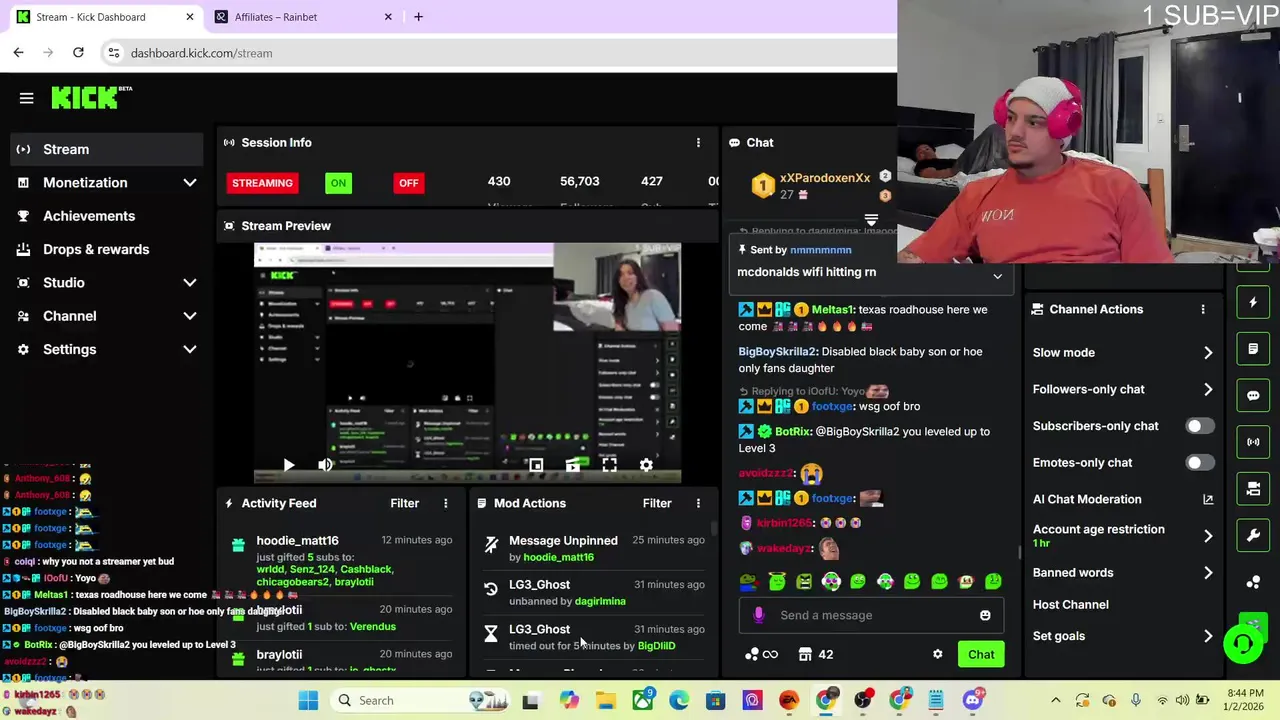
Task: Click the green Chat send button
Action: pos(981,654)
